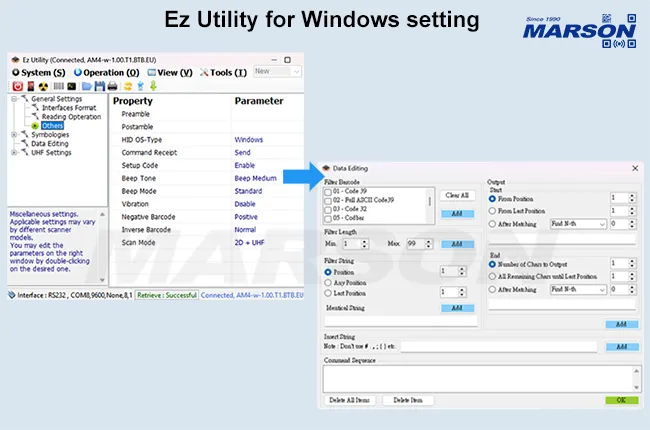Click the blue open folder icon

(x=87, y=86)
